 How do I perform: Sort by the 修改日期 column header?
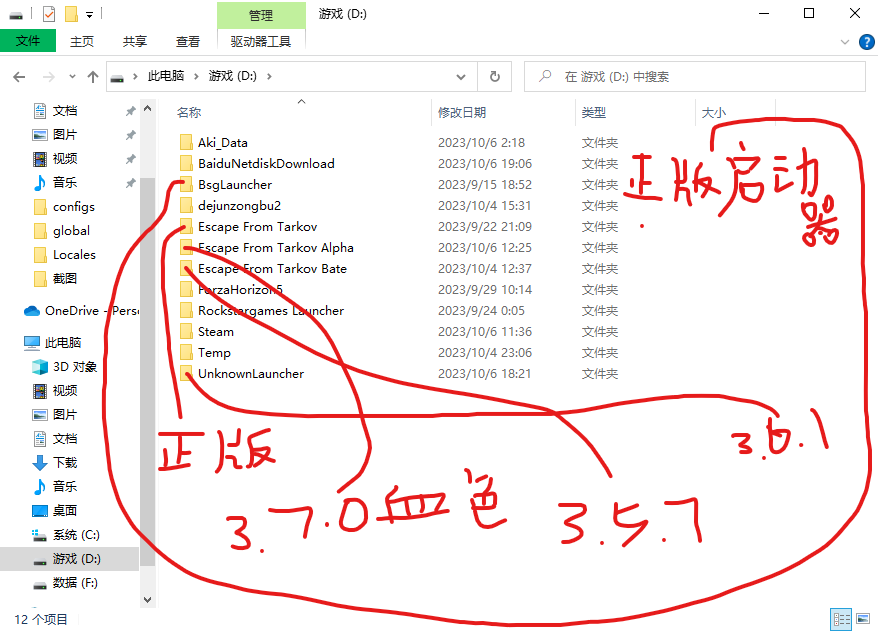(462, 113)
